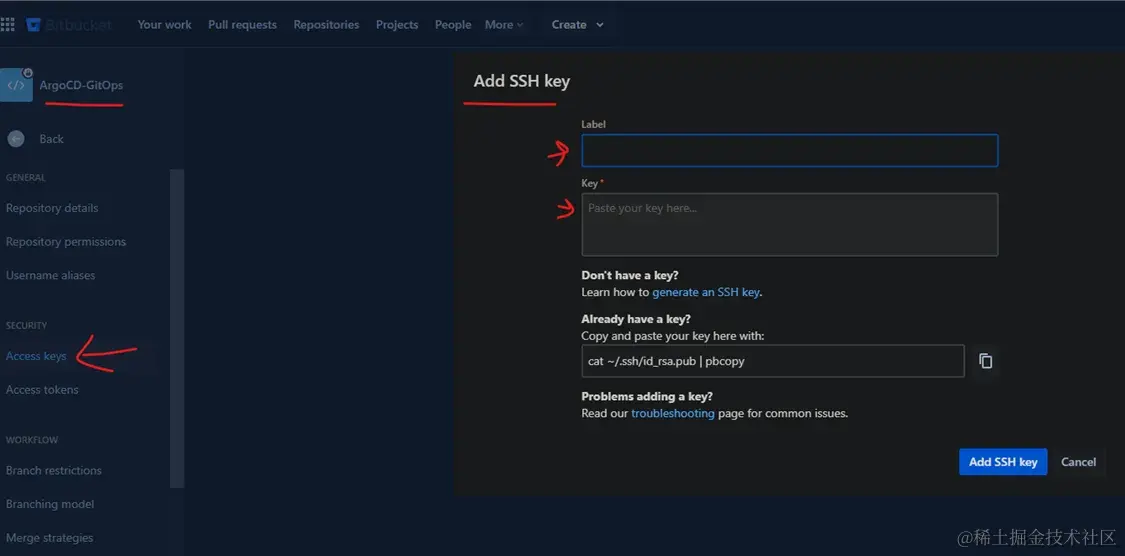Open the app switcher grid icon
The height and width of the screenshot is (556, 1125).
(8, 25)
